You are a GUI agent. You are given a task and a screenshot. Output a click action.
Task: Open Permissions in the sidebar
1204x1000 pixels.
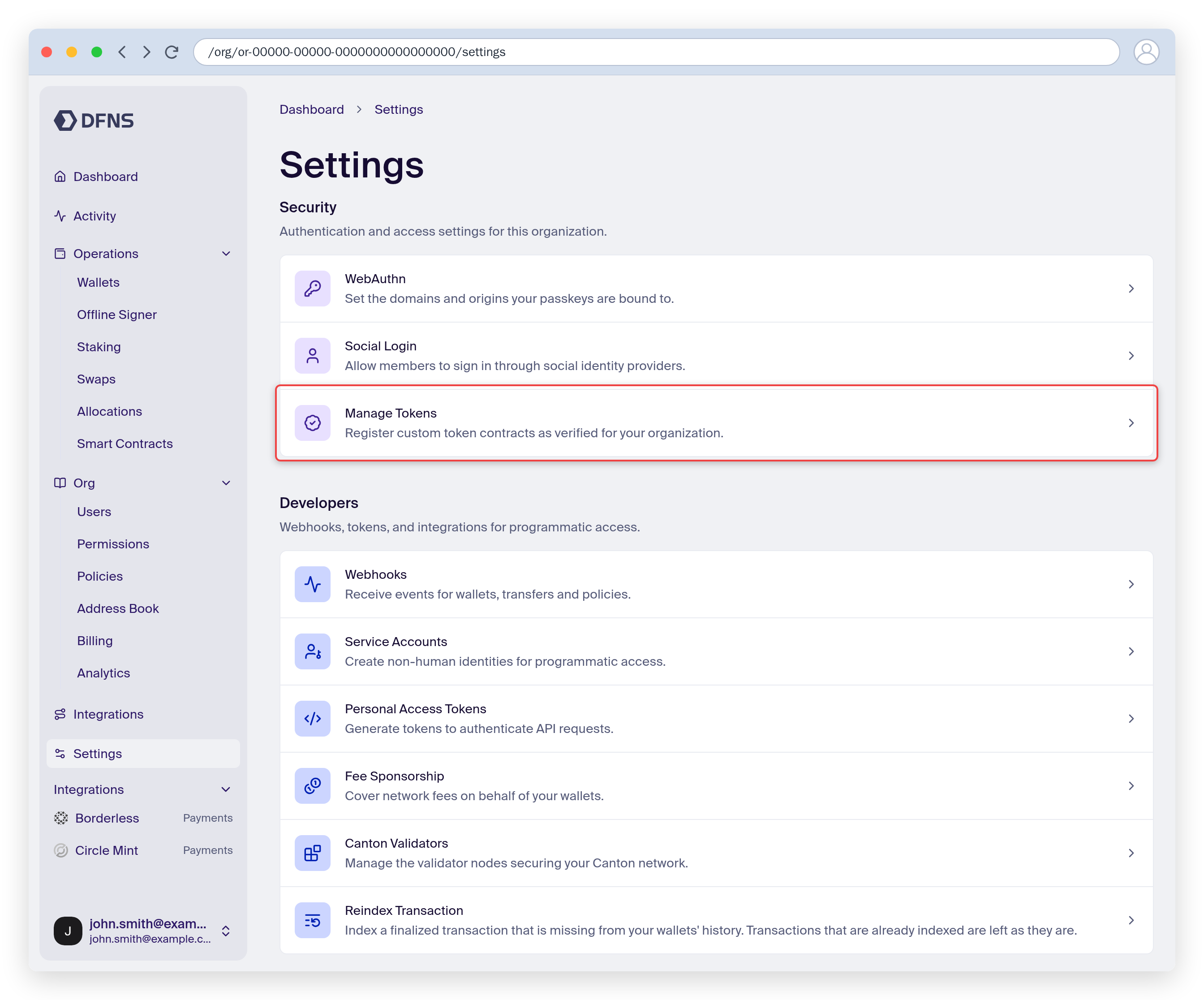click(113, 543)
